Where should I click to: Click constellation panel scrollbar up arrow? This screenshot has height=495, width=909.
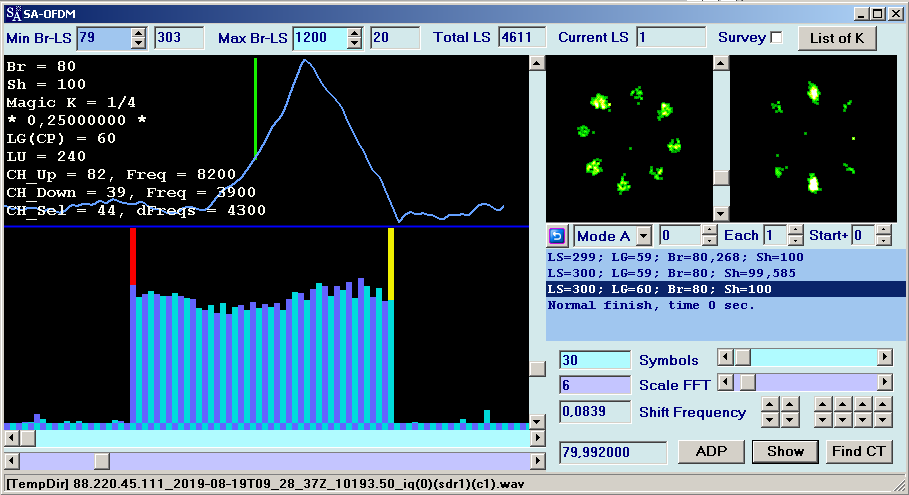coord(721,63)
